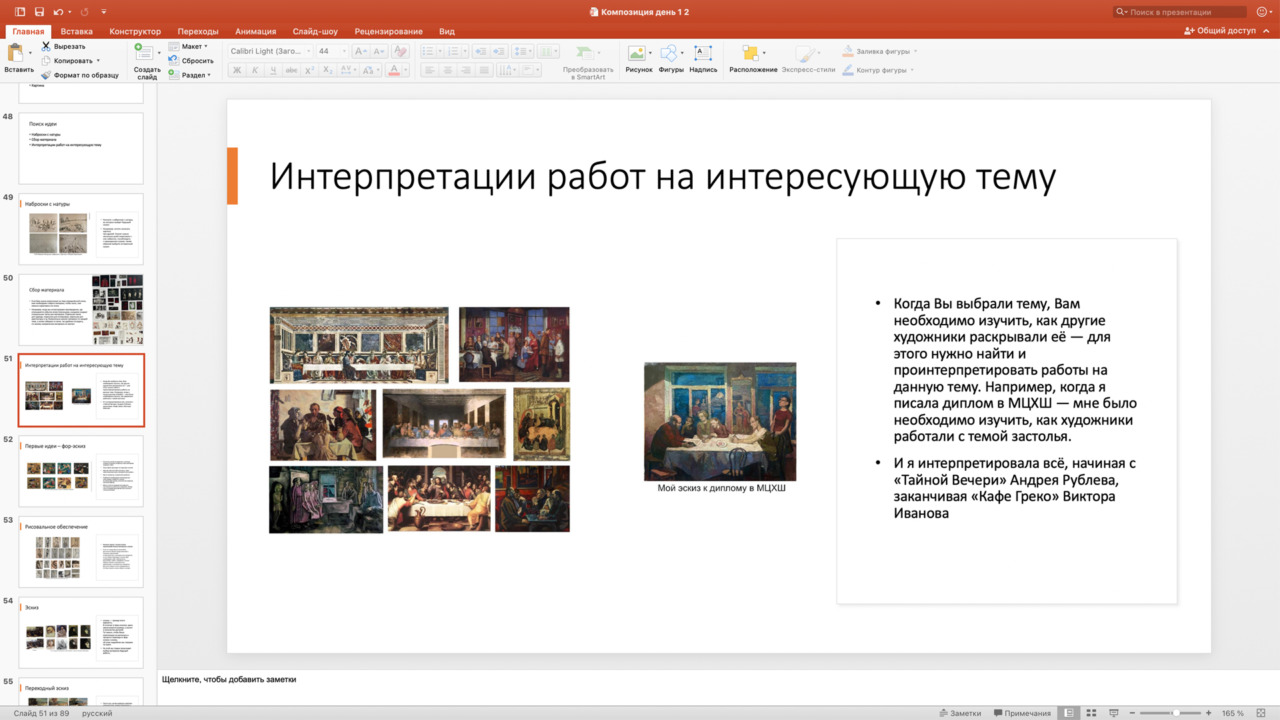The width and height of the screenshot is (1280, 720).
Task: Click the font color red swatch button
Action: coord(394,70)
